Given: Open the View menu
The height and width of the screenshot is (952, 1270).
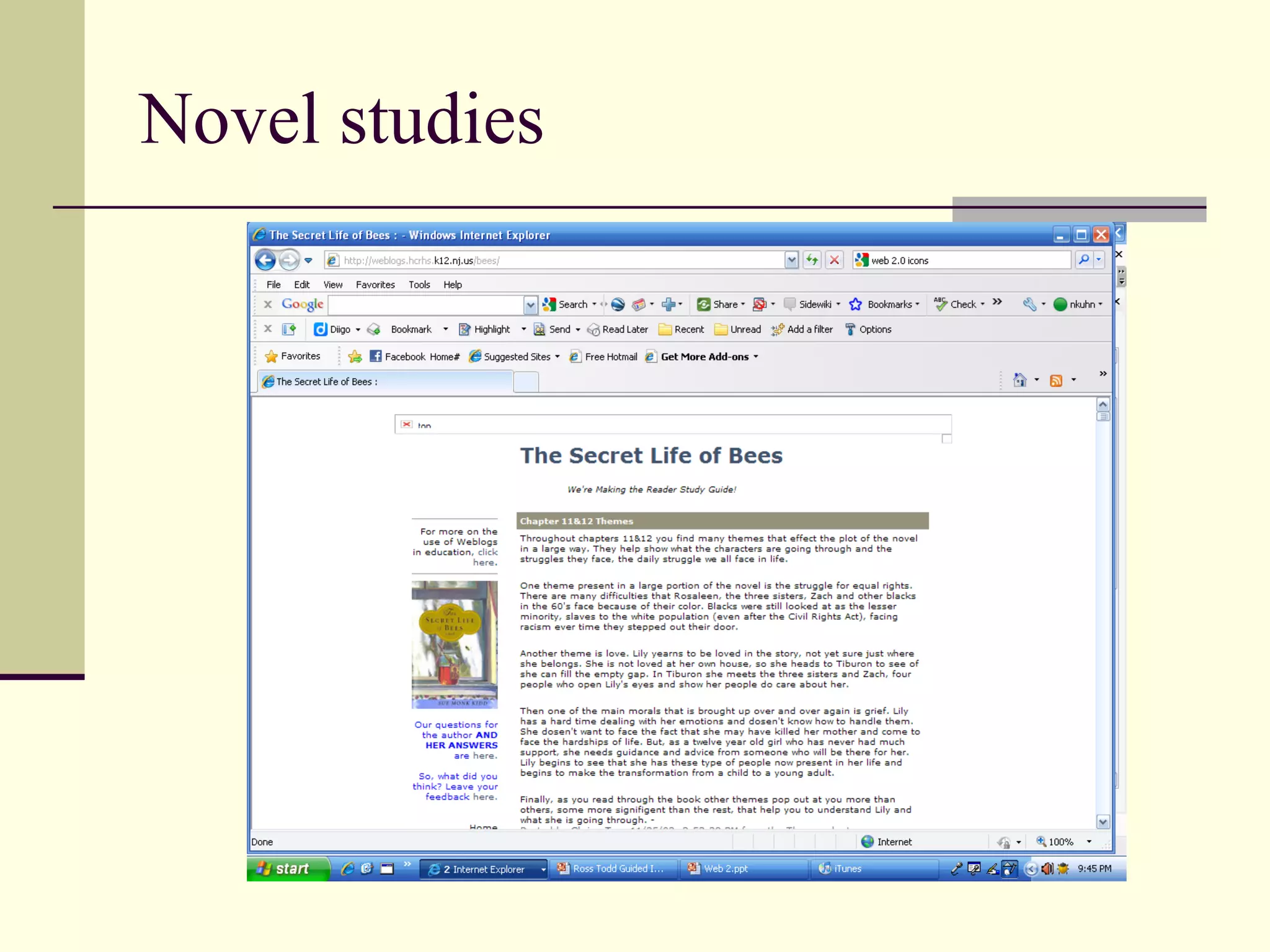Looking at the screenshot, I should coord(333,284).
